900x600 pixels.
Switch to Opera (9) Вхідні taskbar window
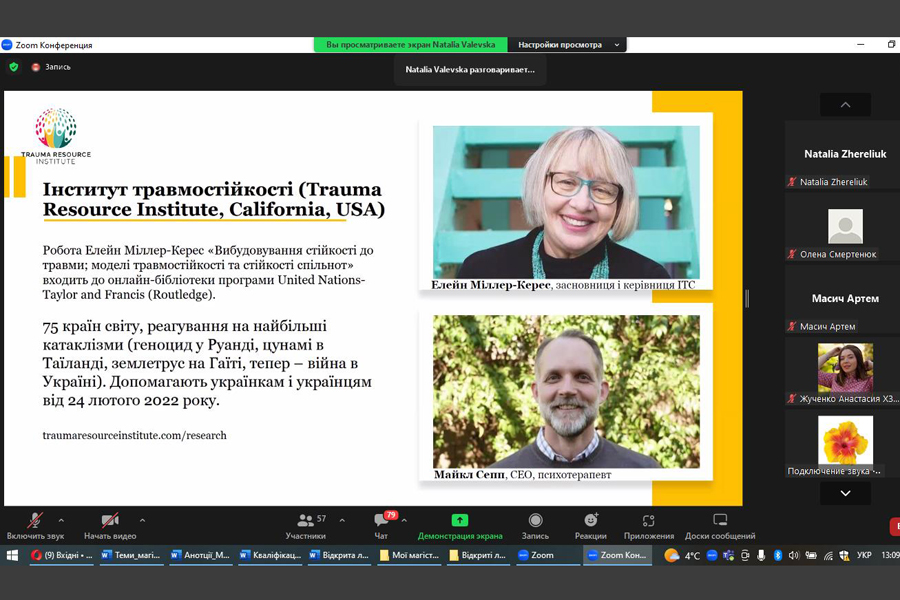61,555
